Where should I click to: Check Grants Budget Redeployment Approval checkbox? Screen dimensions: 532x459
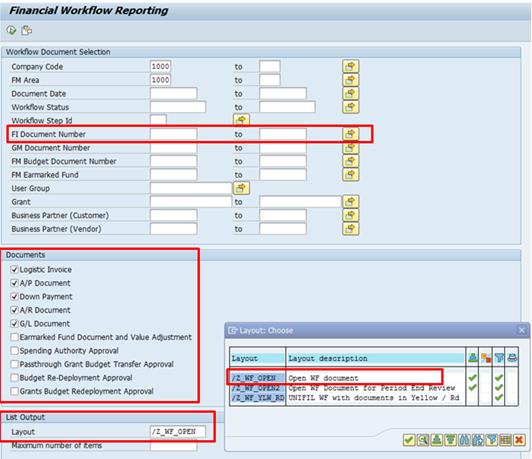tap(15, 391)
